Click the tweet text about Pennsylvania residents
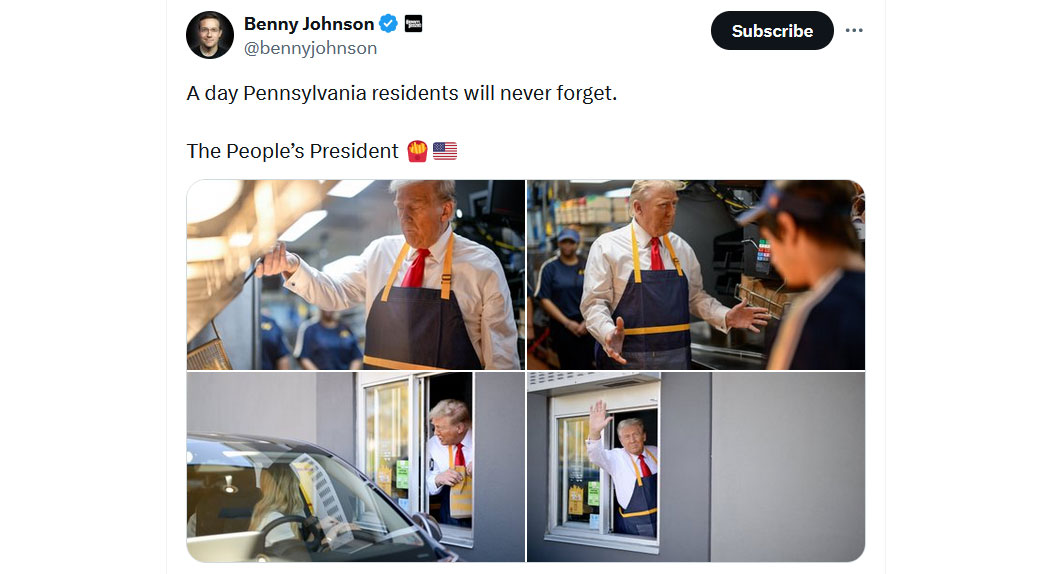 (402, 93)
